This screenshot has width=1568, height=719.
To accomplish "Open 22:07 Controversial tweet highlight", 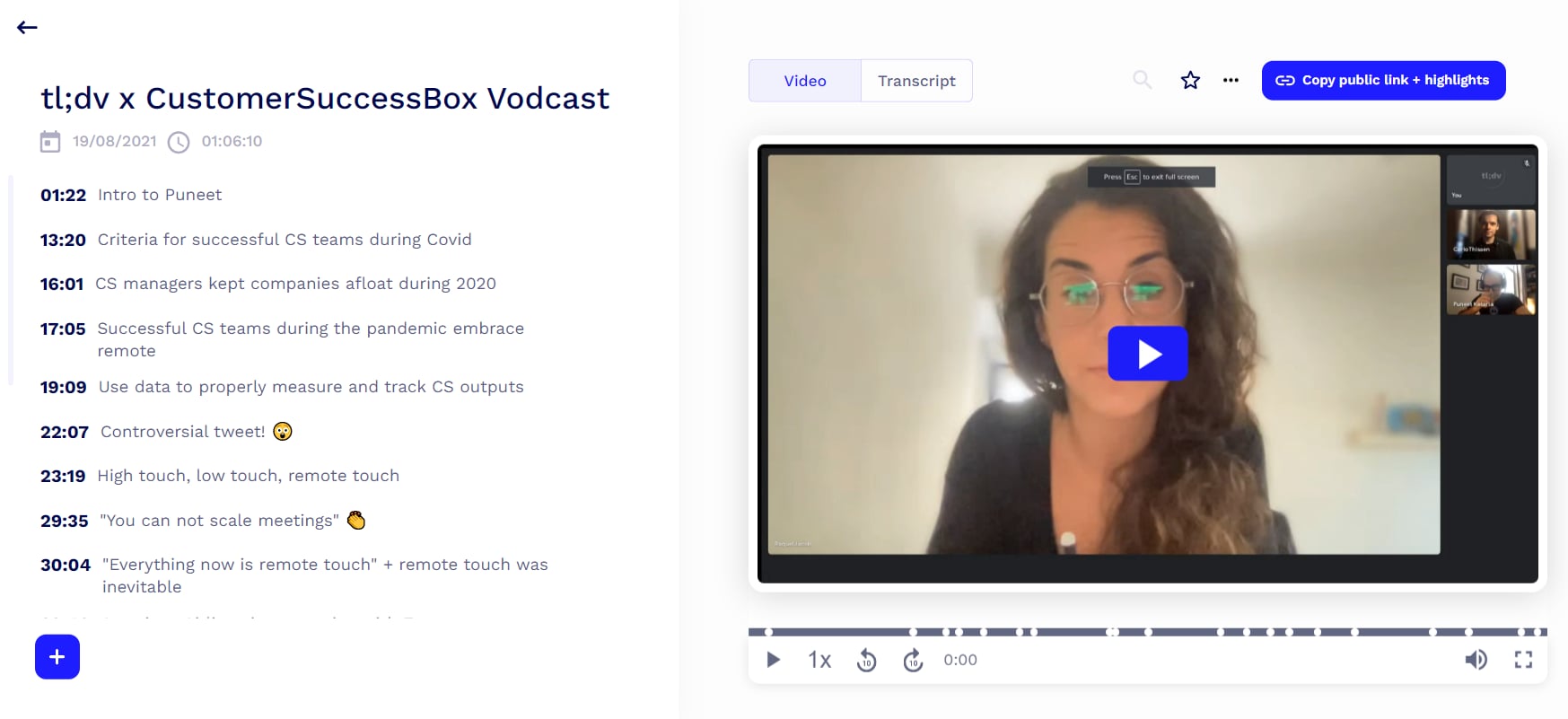I will click(166, 432).
